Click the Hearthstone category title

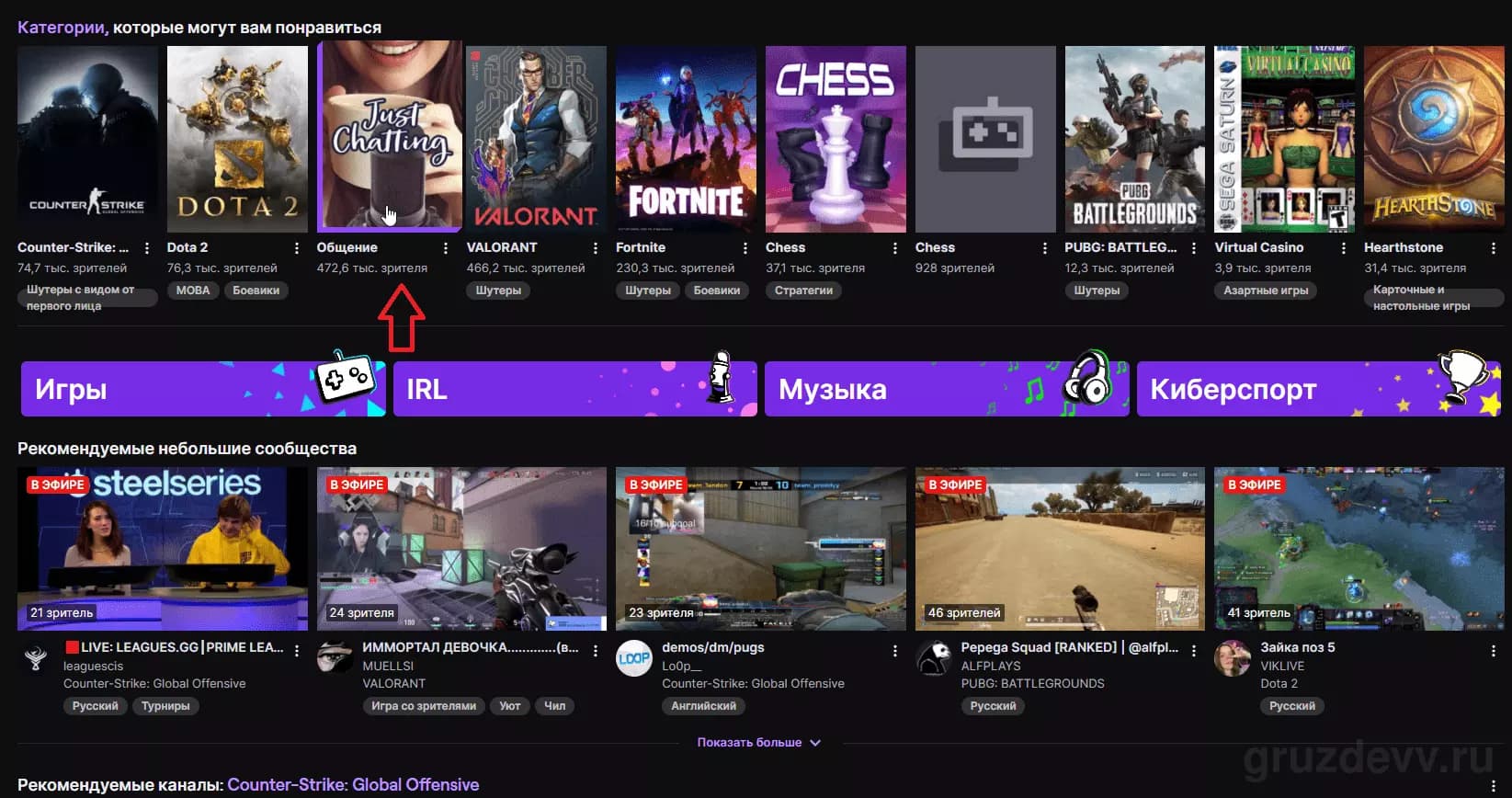click(x=1404, y=247)
